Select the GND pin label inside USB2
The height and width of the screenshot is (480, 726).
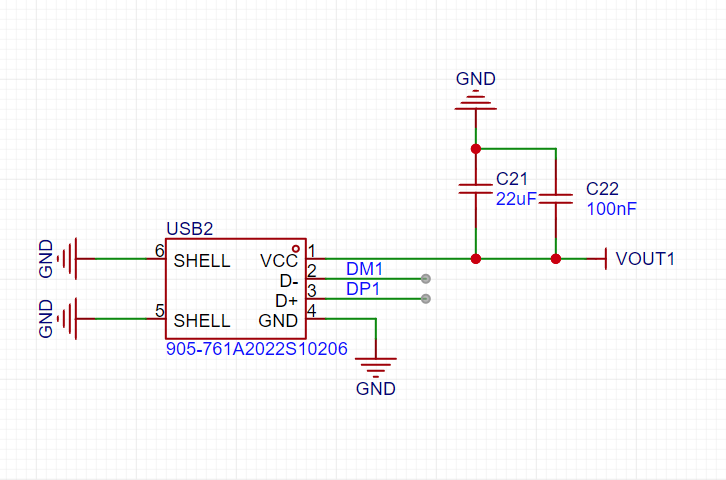point(278,321)
